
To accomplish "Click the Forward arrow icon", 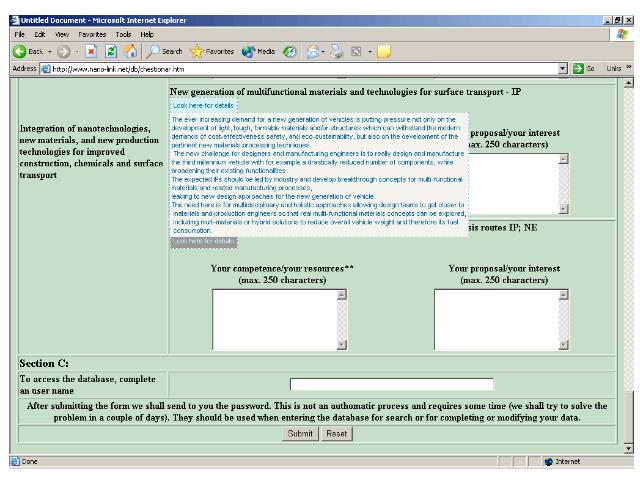I will point(63,51).
